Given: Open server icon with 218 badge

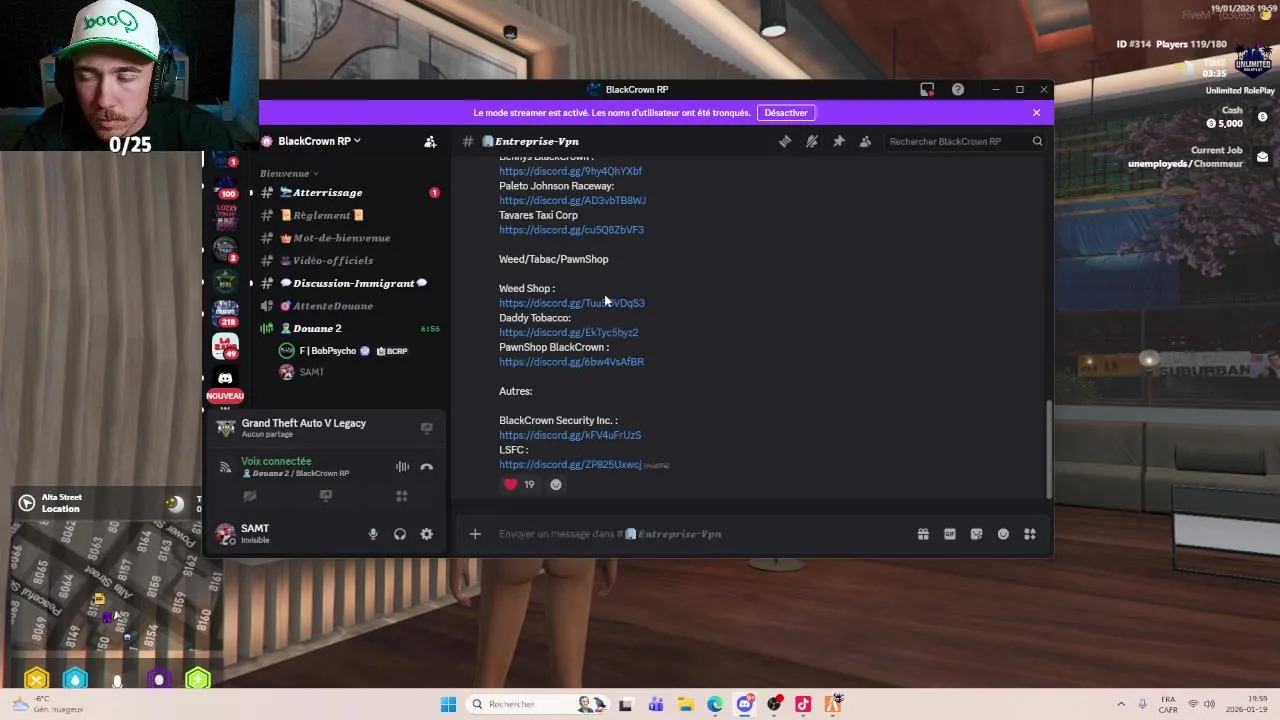Looking at the screenshot, I should pyautogui.click(x=226, y=314).
